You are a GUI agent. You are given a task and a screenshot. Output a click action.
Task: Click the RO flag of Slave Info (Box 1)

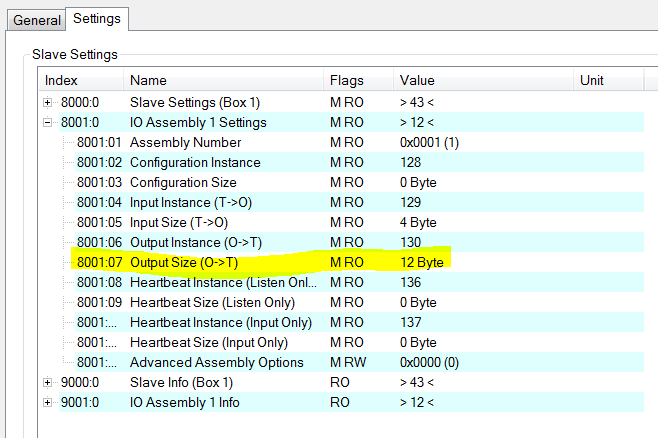click(x=339, y=382)
